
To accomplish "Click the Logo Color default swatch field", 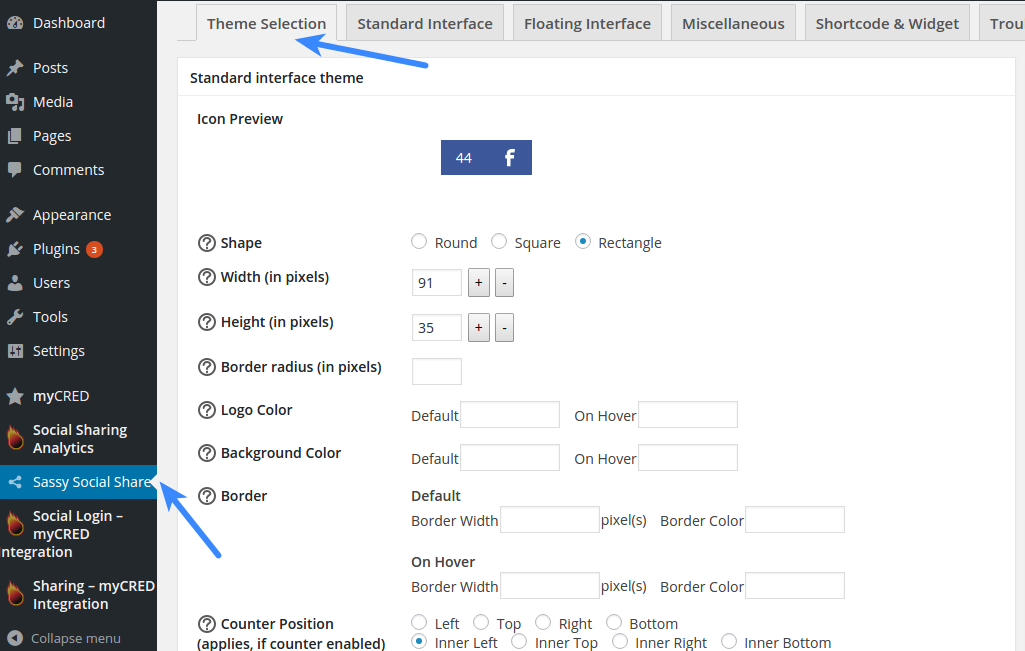I will click(510, 414).
